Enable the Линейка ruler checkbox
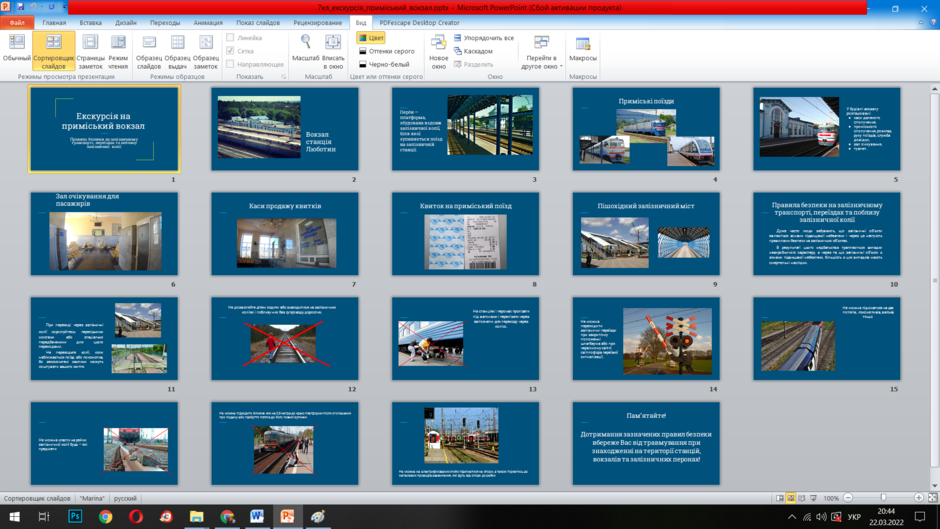The width and height of the screenshot is (940, 529). 230,37
